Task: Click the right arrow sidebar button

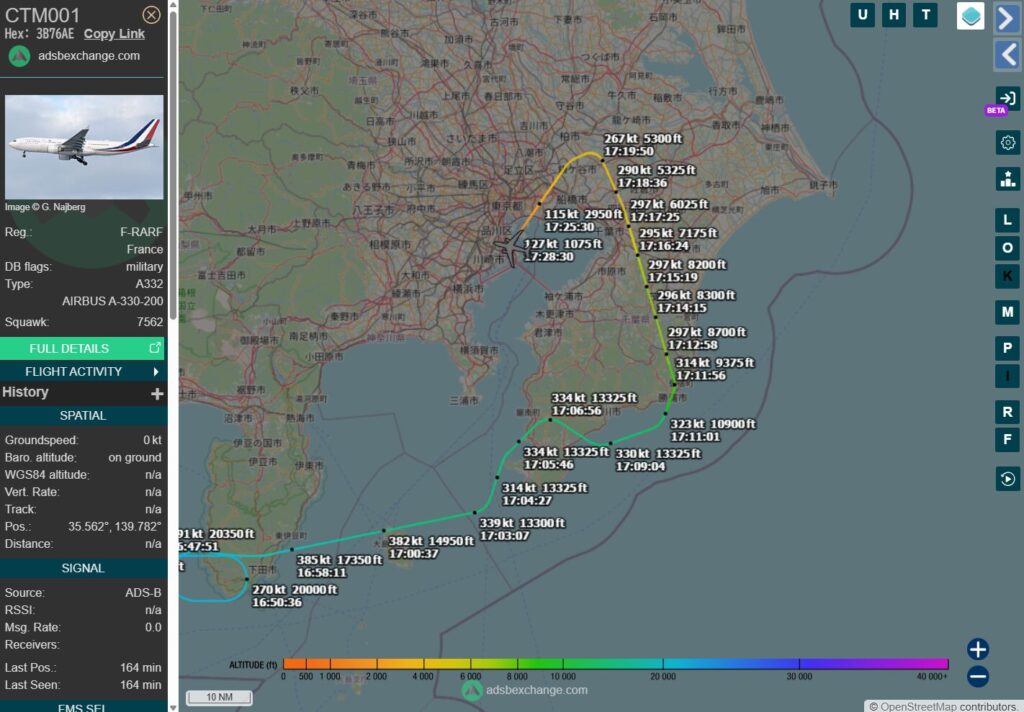Action: pyautogui.click(x=1007, y=18)
